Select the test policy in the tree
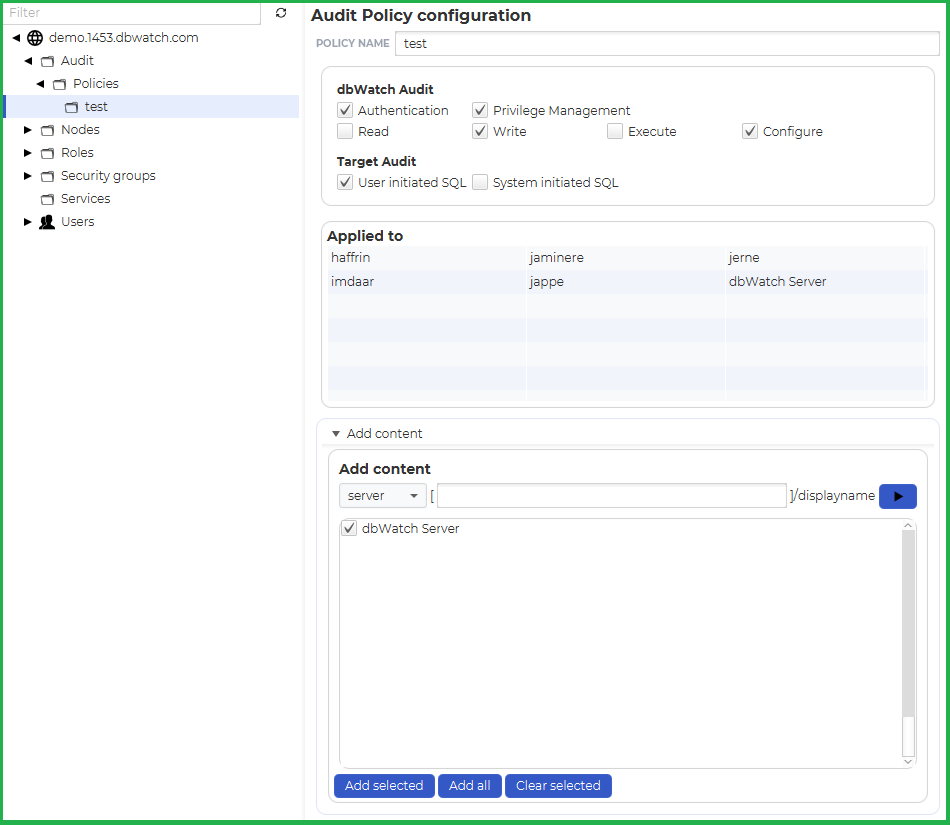950x825 pixels. (96, 107)
